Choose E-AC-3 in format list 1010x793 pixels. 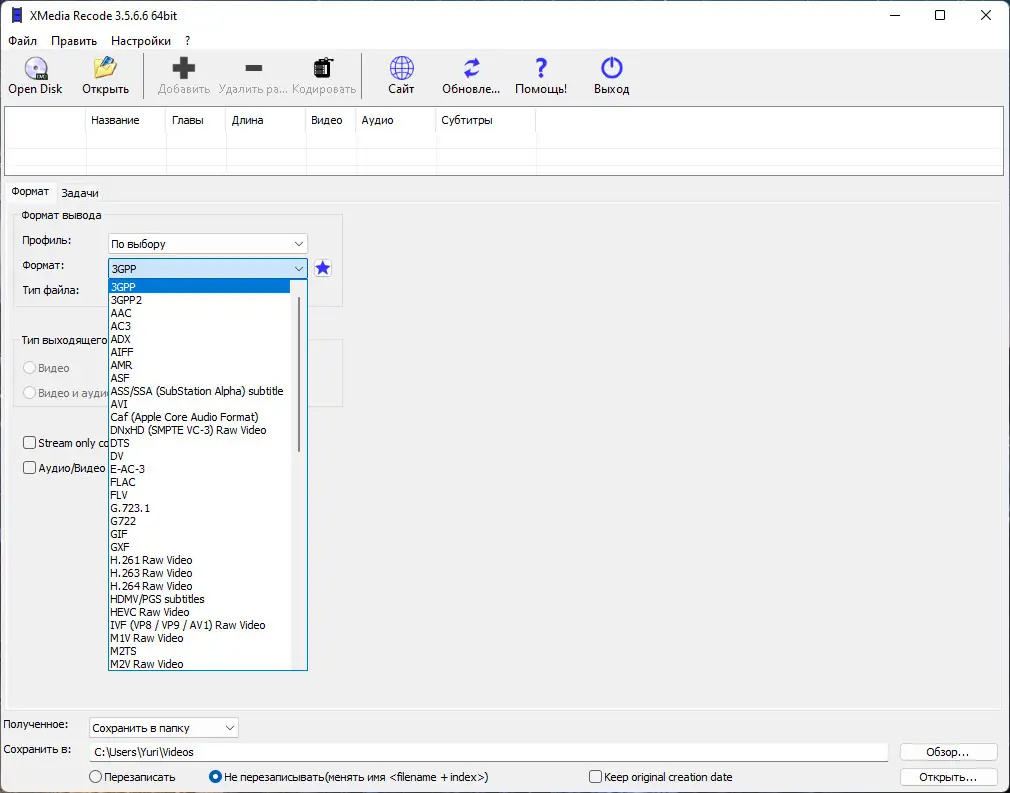(200, 469)
